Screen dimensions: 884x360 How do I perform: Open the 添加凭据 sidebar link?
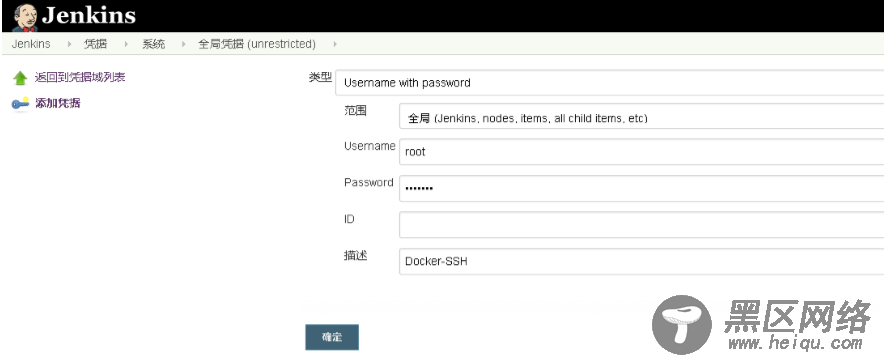[x=58, y=103]
